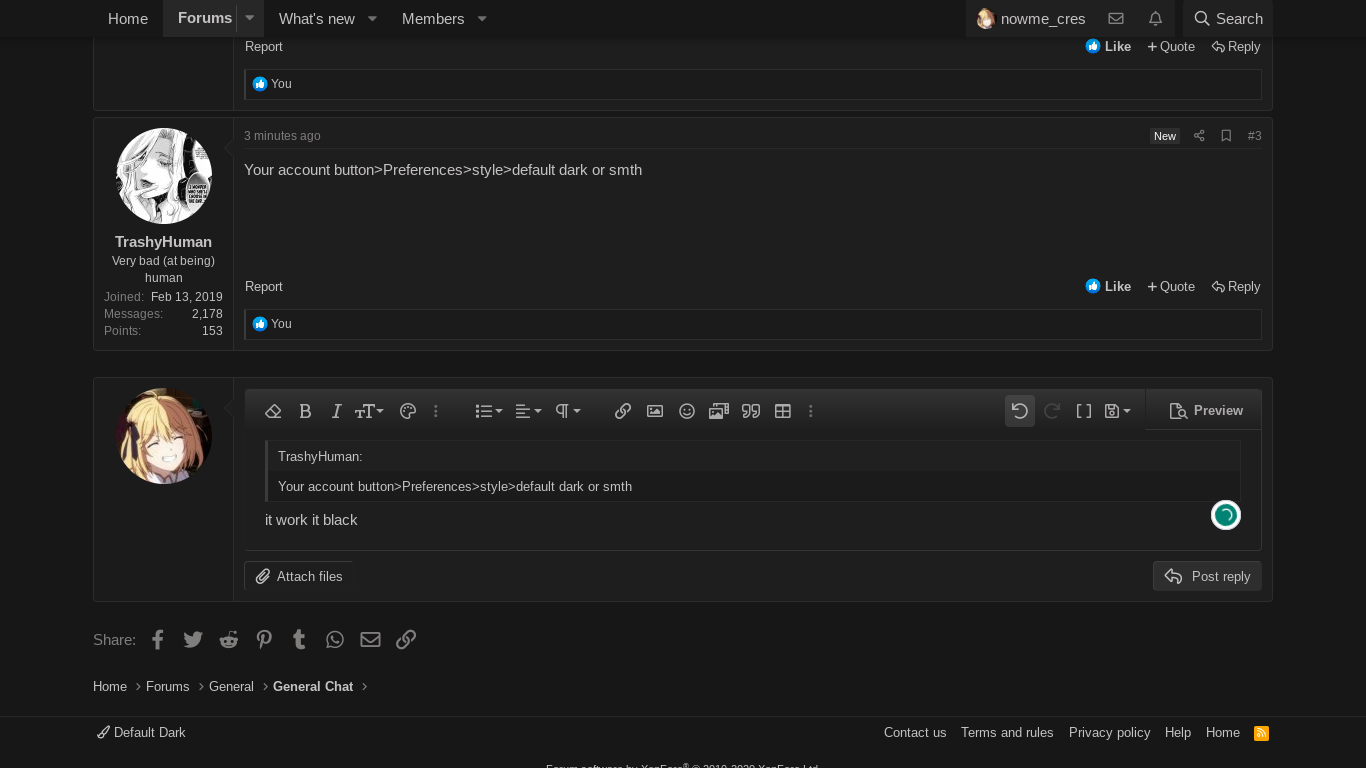Open the What's new menu
Screen dimensions: 1366x768
pos(316,19)
